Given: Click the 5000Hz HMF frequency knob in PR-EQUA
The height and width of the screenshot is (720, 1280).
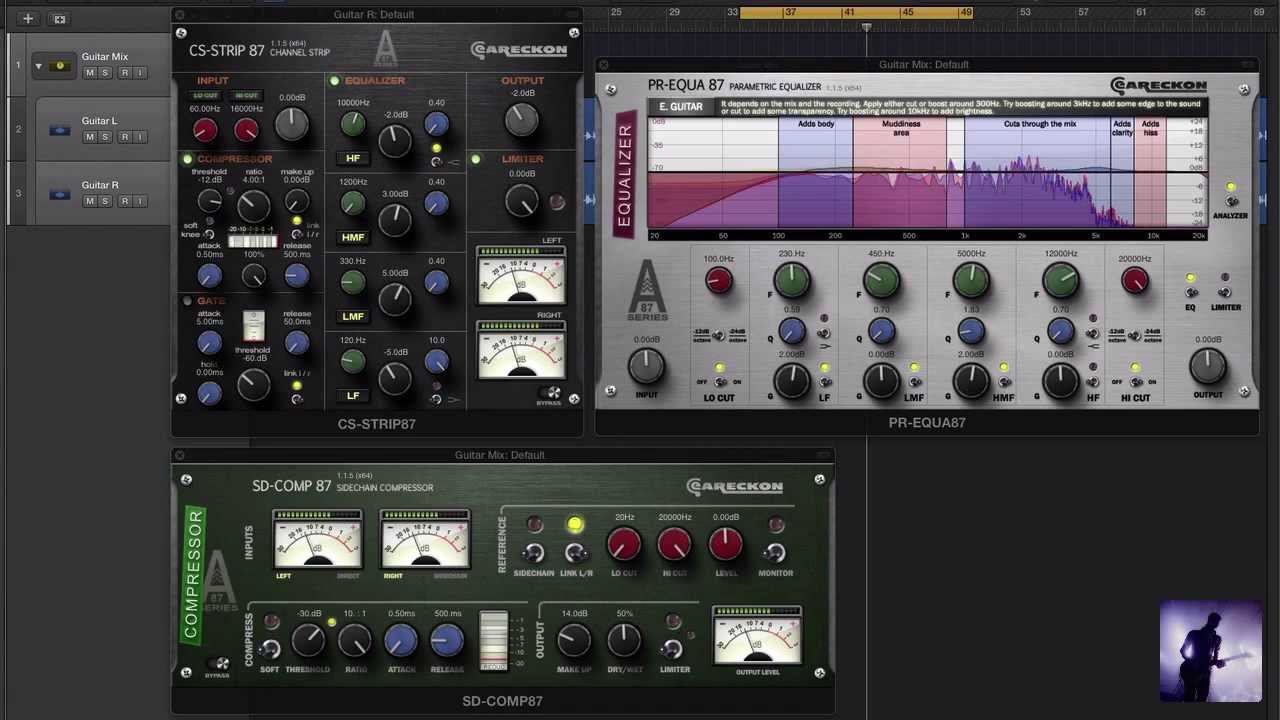Looking at the screenshot, I should (x=971, y=281).
